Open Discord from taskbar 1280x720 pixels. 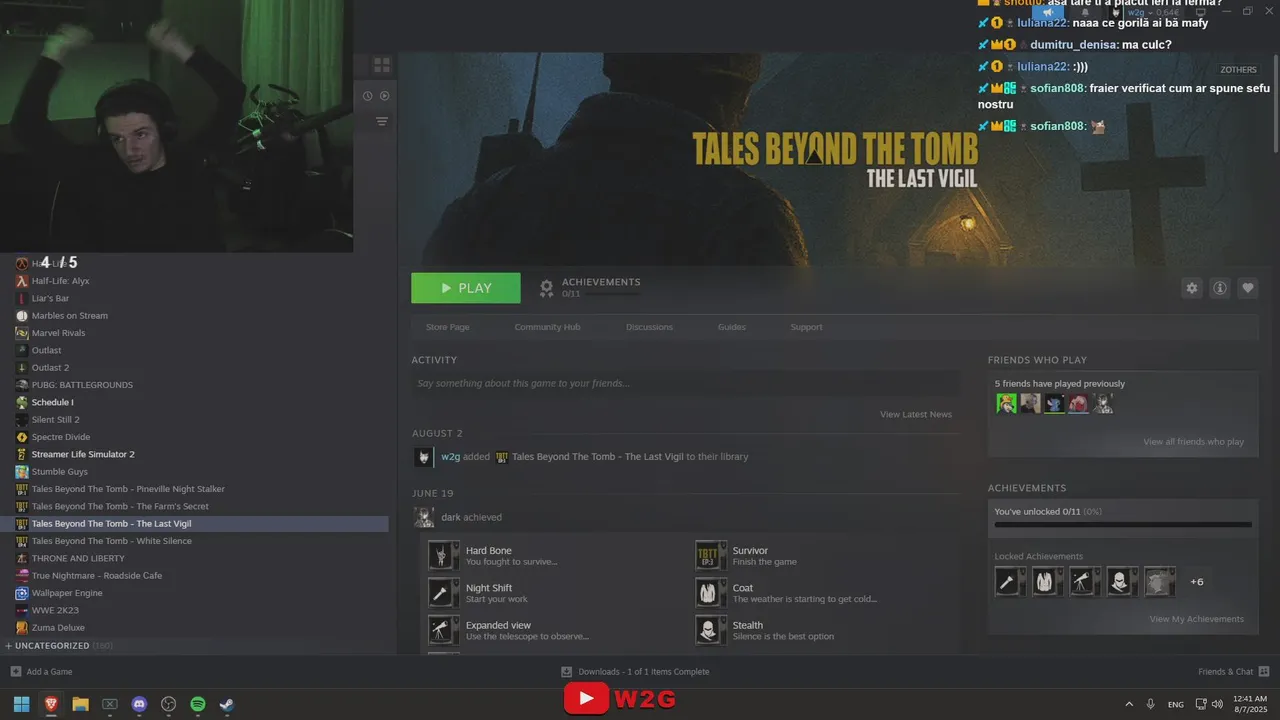139,704
